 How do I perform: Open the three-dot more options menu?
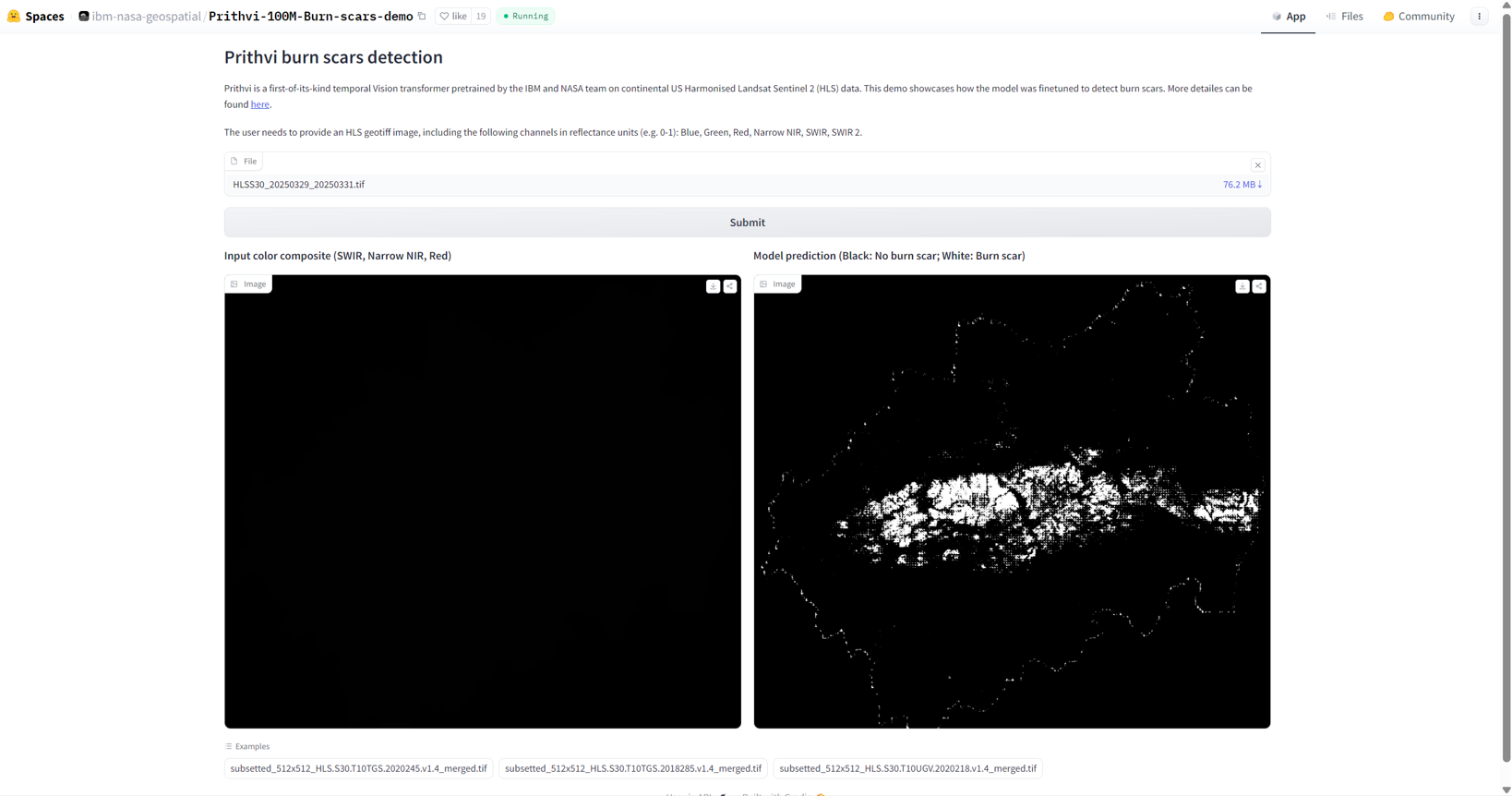point(1479,16)
